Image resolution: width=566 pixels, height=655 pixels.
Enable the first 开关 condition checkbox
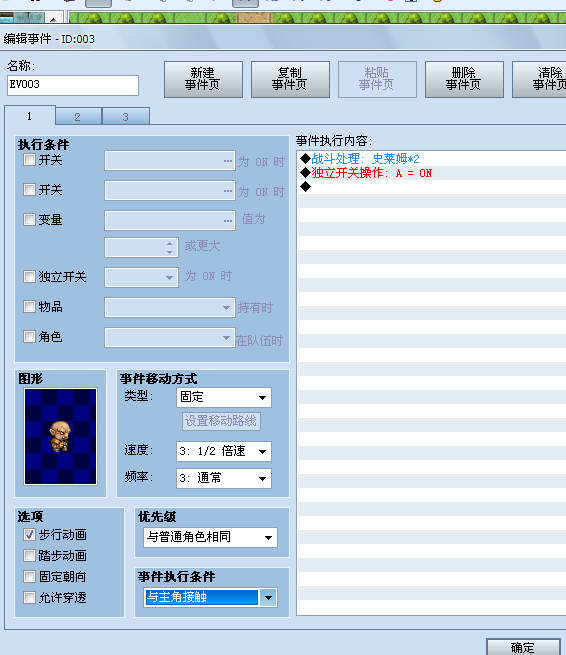coord(29,160)
